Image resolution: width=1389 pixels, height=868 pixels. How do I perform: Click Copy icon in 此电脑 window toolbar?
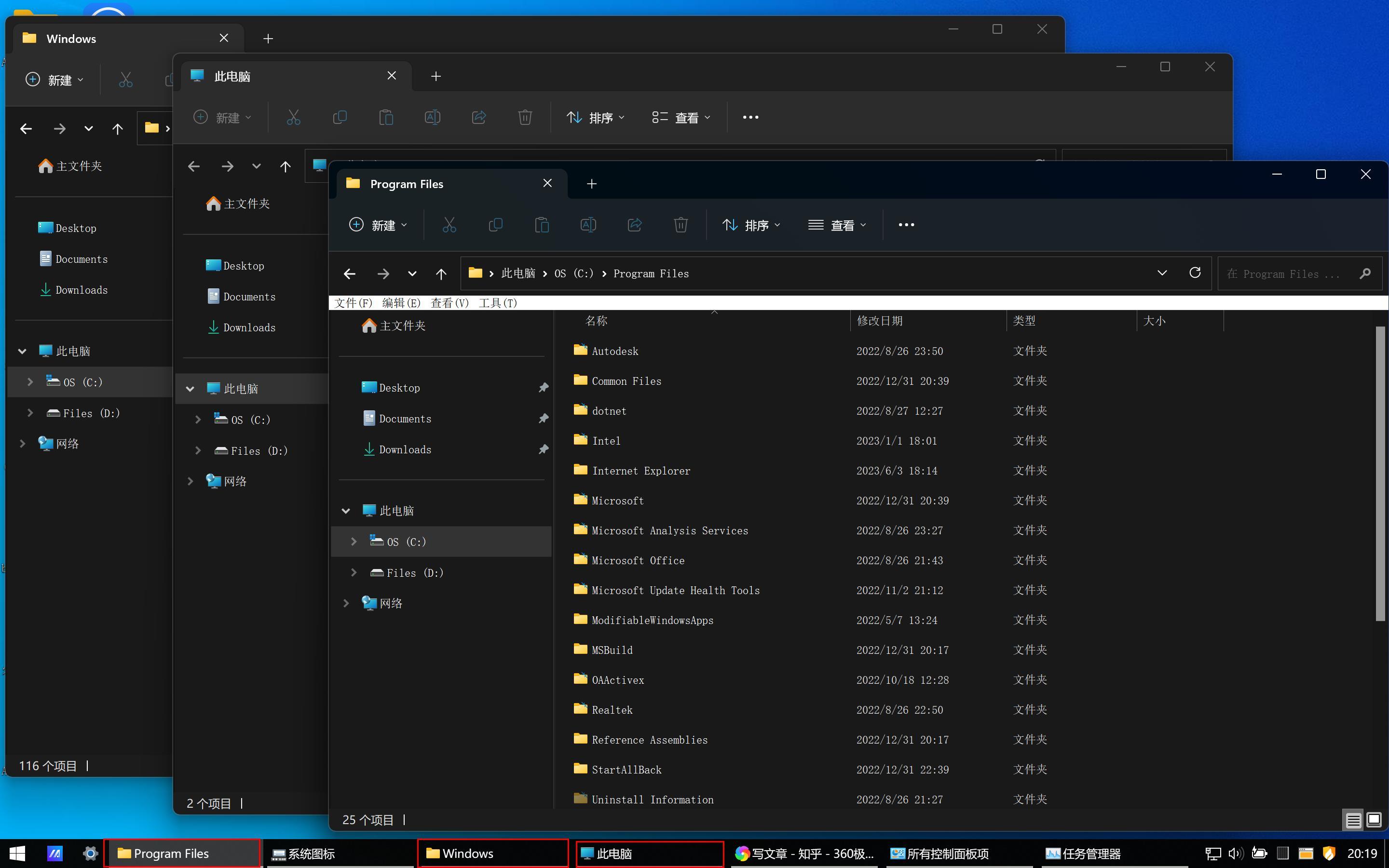pyautogui.click(x=340, y=118)
